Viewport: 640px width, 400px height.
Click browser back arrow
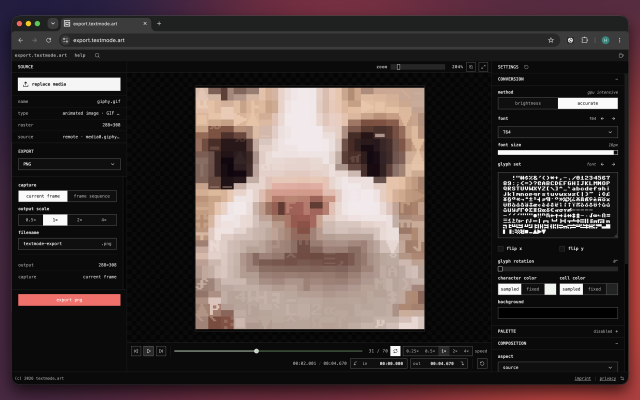point(21,40)
